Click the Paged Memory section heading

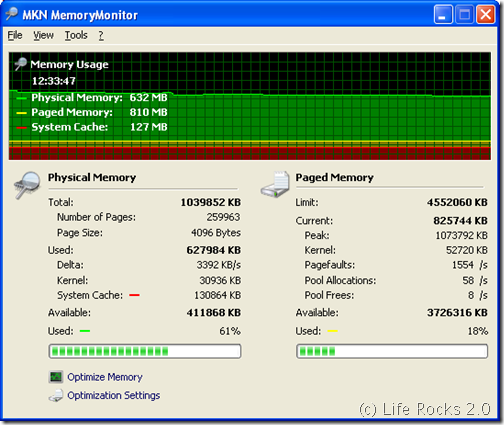pos(334,177)
